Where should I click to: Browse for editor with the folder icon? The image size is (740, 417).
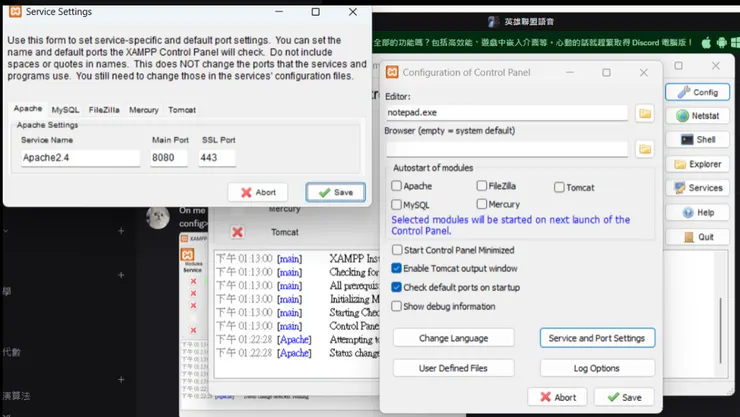click(x=645, y=113)
